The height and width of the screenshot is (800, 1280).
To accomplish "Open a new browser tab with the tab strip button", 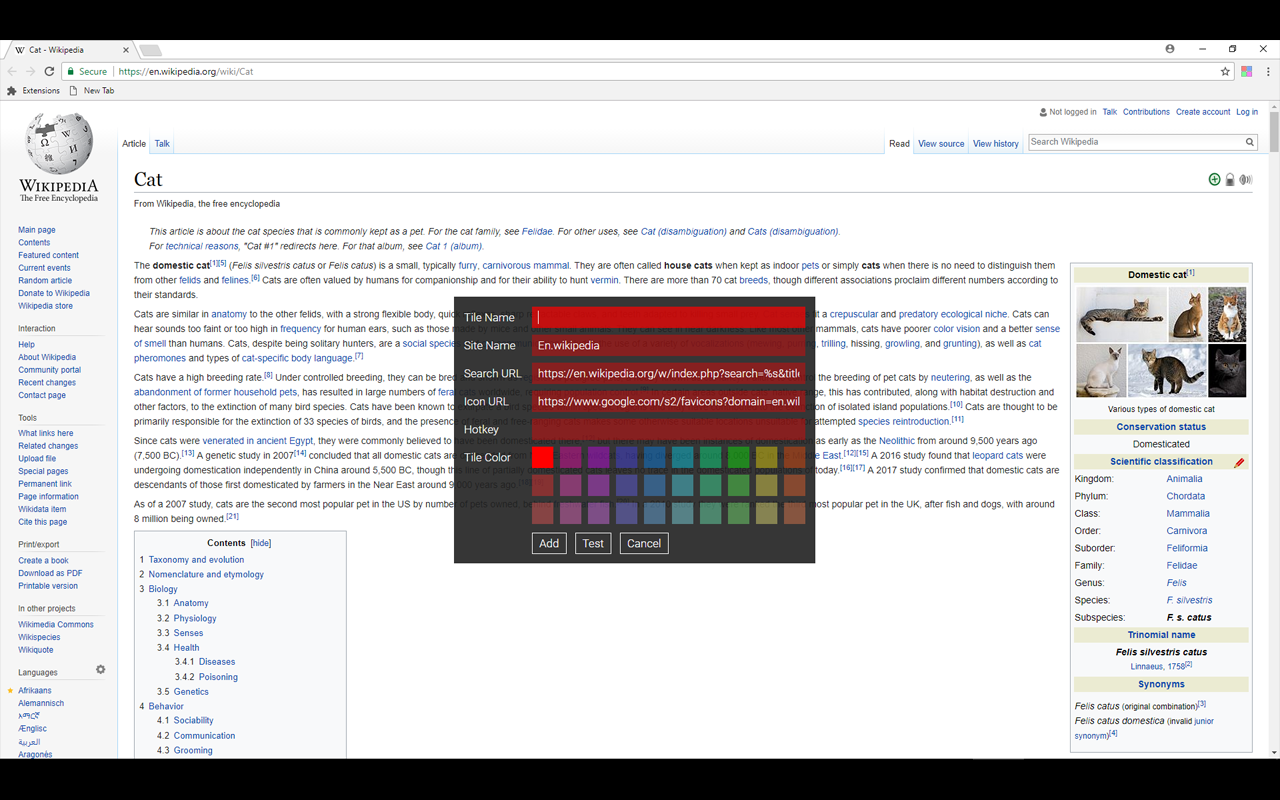I will point(150,50).
